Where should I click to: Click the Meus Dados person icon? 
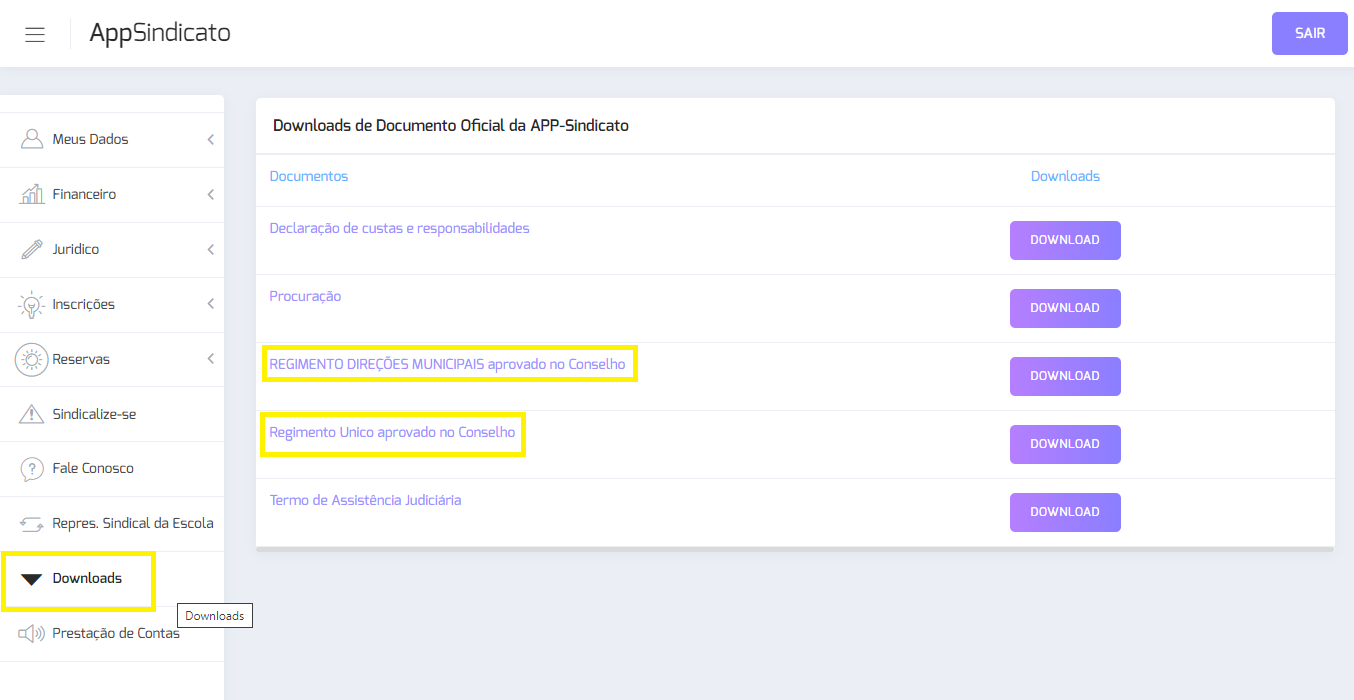[32, 139]
